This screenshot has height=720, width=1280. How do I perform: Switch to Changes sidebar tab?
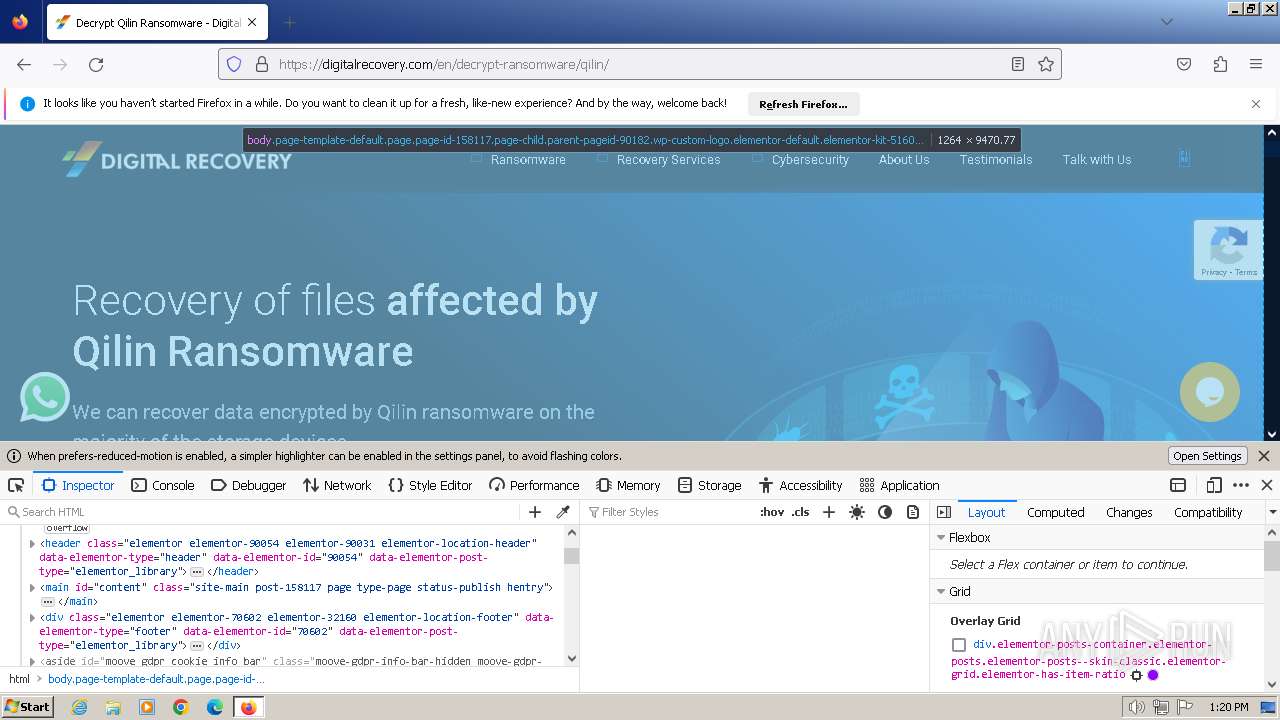point(1129,512)
